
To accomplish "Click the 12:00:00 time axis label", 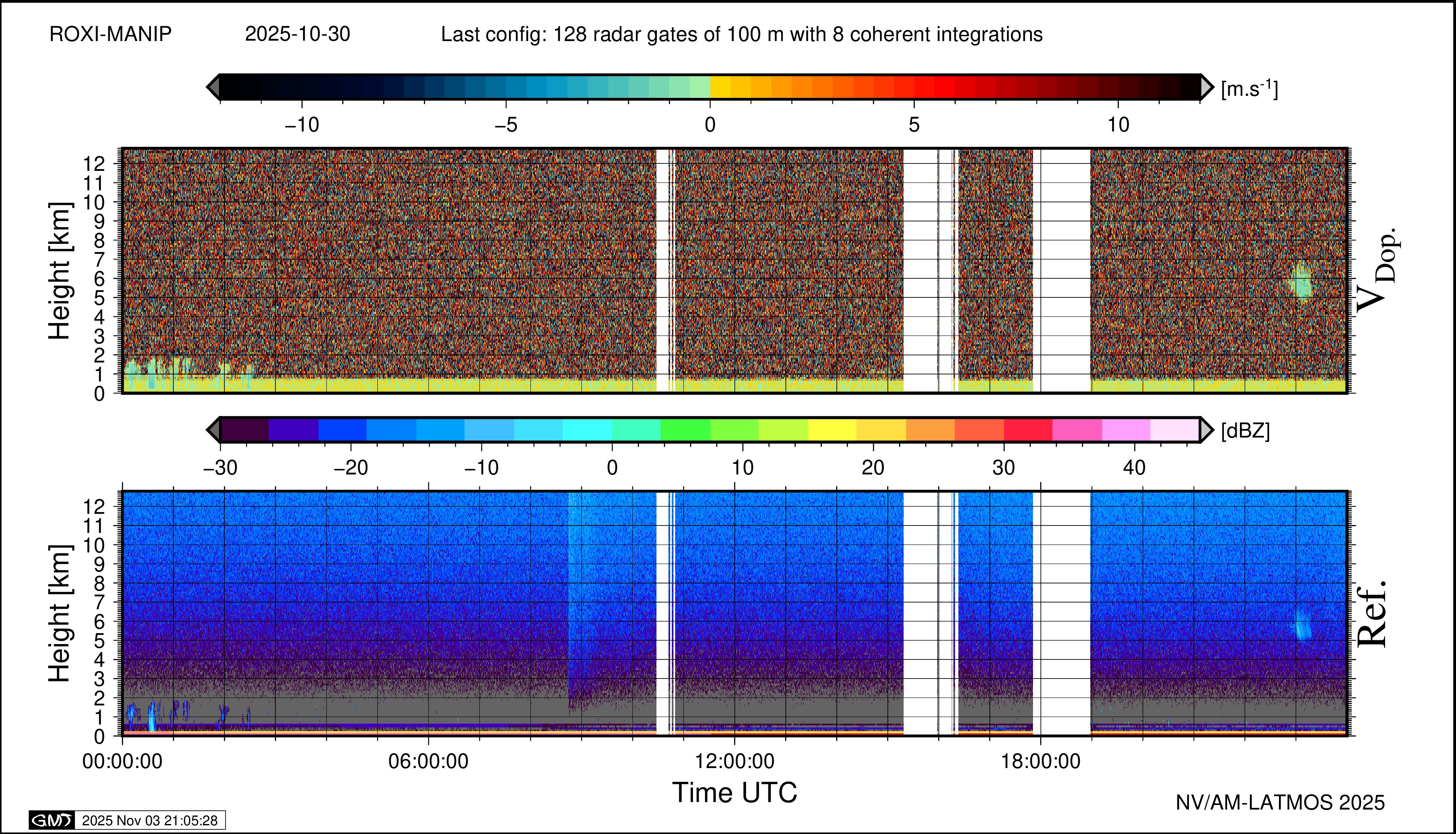I will (734, 761).
